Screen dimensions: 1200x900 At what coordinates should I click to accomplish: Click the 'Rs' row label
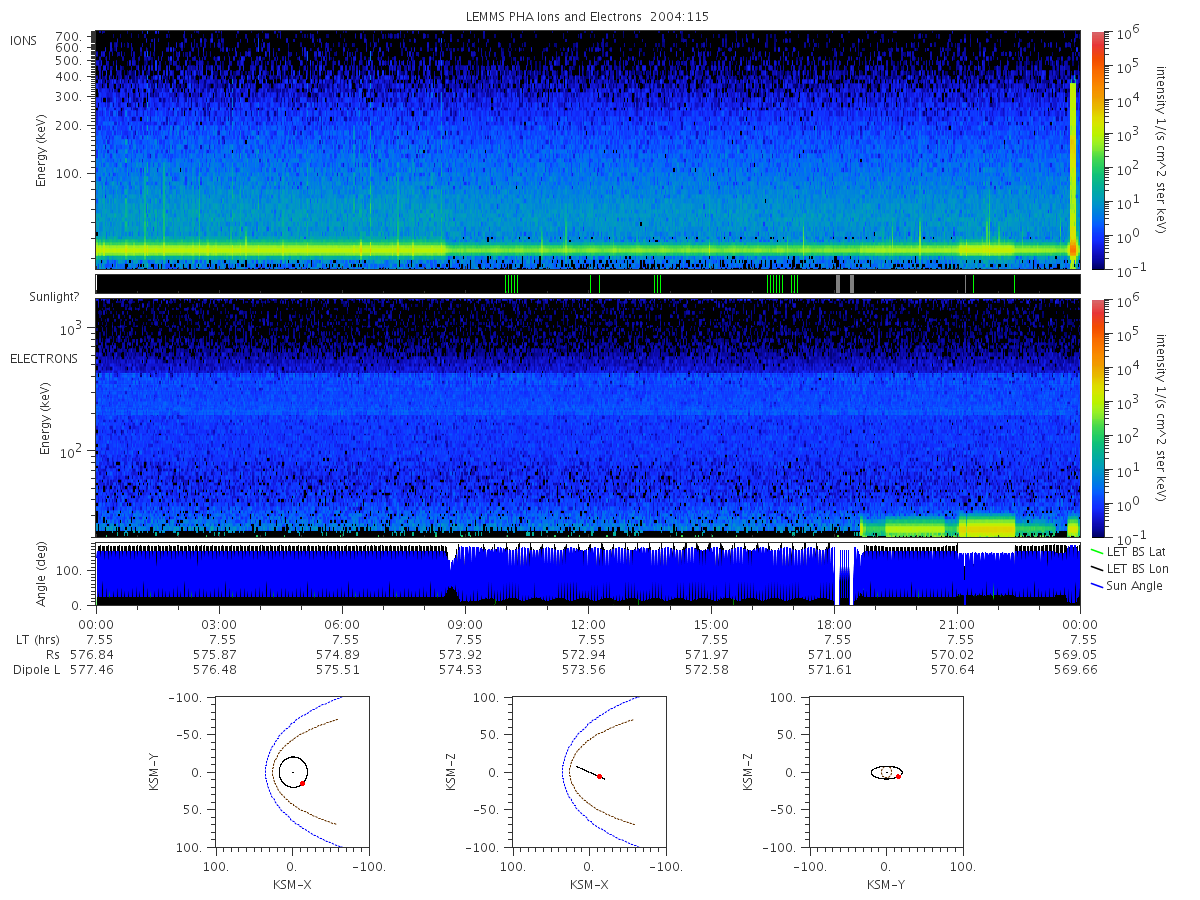pos(52,655)
